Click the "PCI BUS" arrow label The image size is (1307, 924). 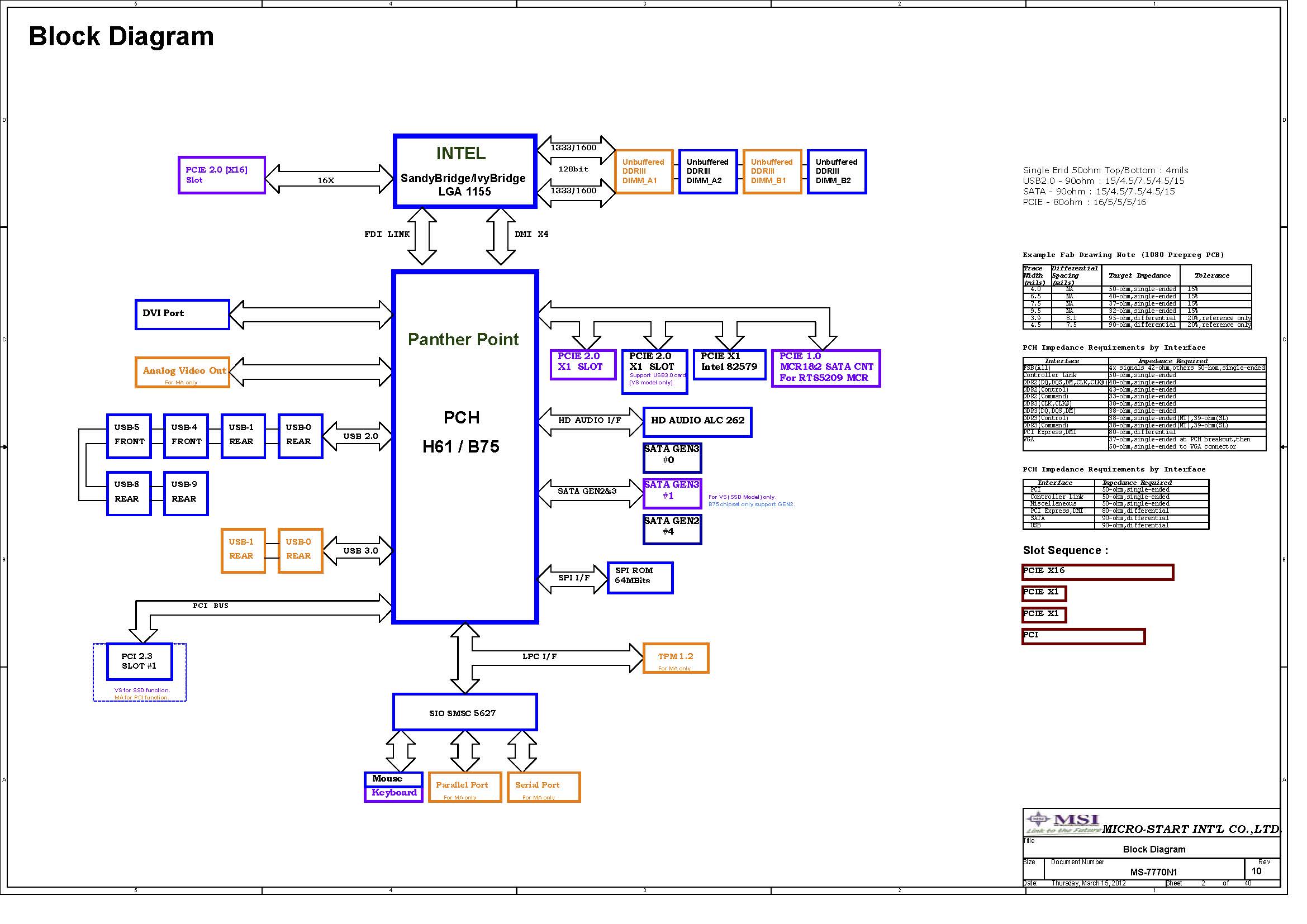(x=211, y=606)
